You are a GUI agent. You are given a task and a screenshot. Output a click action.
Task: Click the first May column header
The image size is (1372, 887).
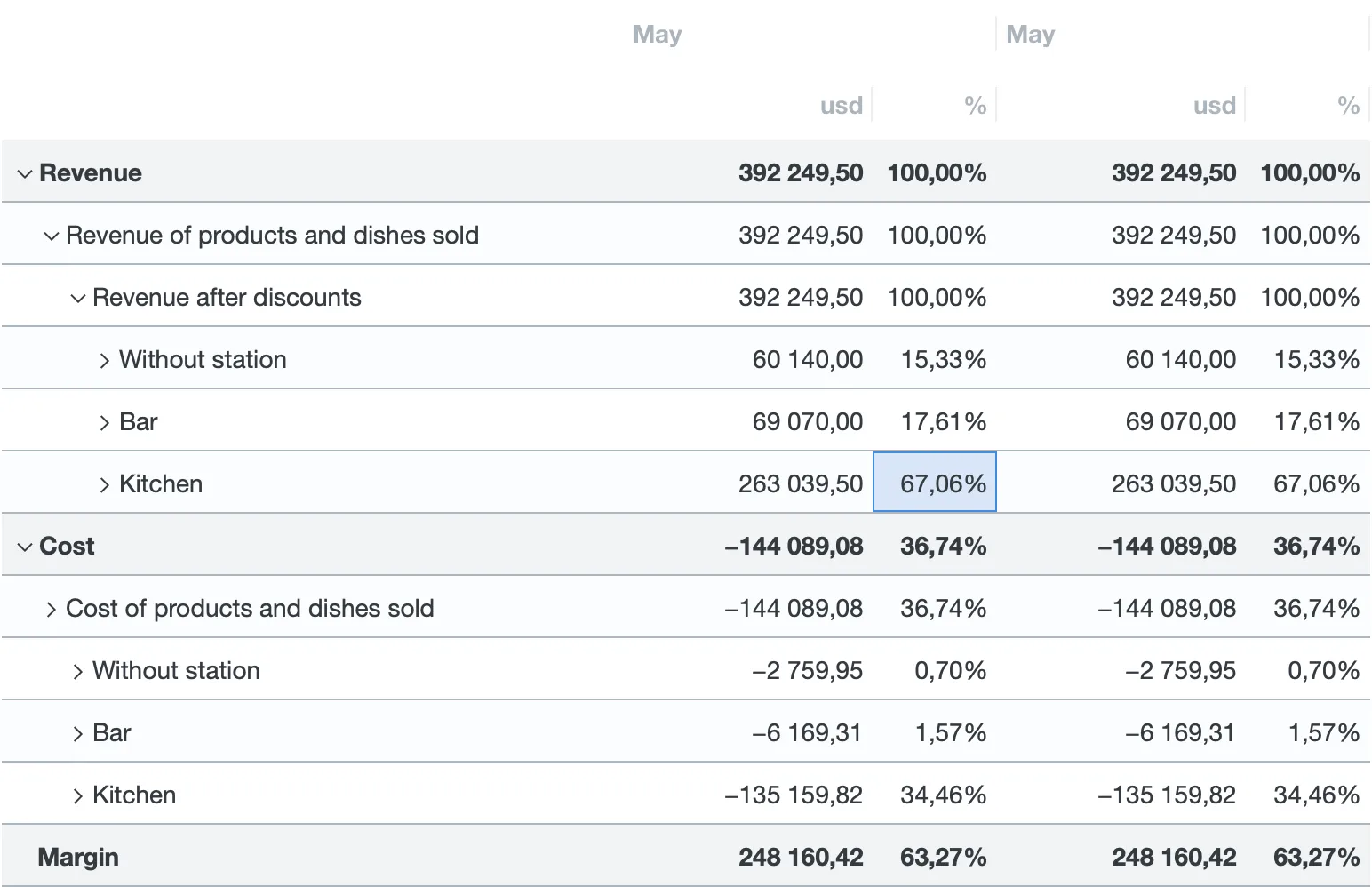(x=658, y=35)
